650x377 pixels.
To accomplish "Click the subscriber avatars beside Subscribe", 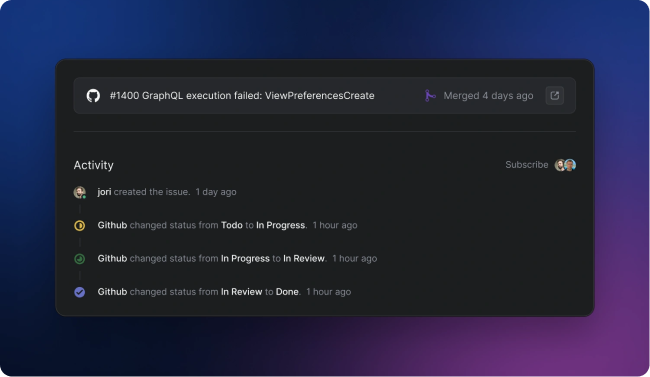I will 565,165.
